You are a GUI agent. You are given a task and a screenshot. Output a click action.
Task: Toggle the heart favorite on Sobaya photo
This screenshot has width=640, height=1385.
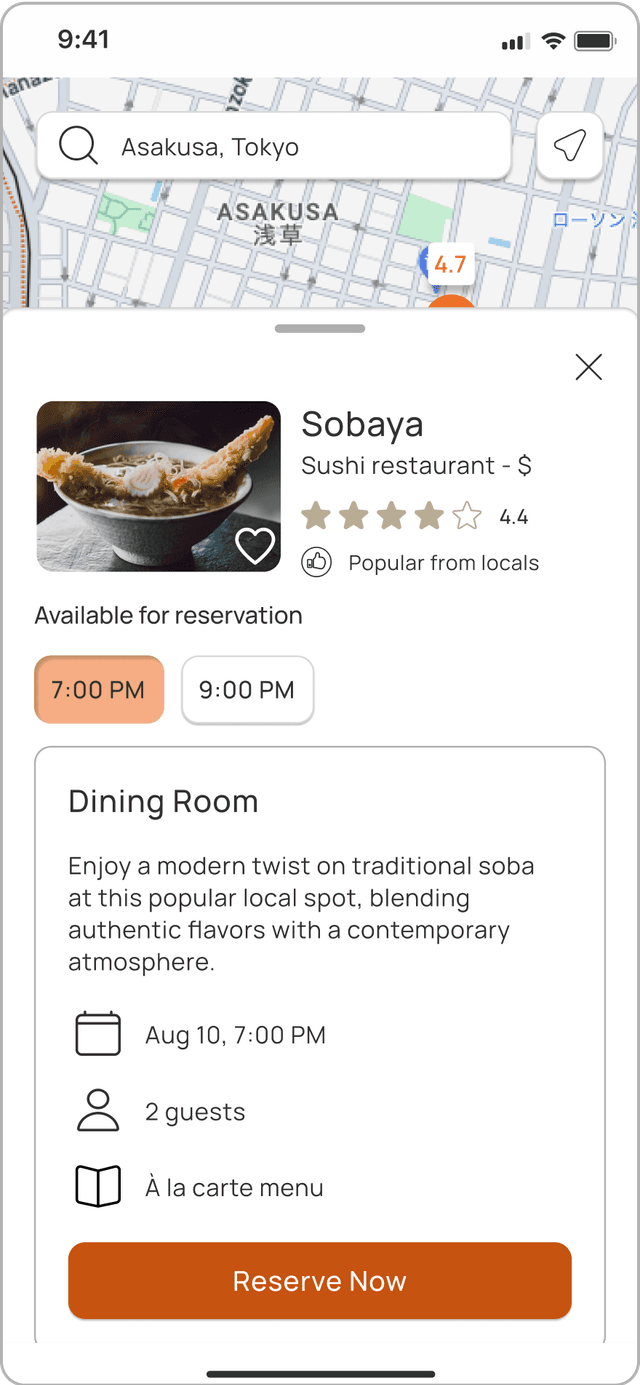[x=255, y=545]
